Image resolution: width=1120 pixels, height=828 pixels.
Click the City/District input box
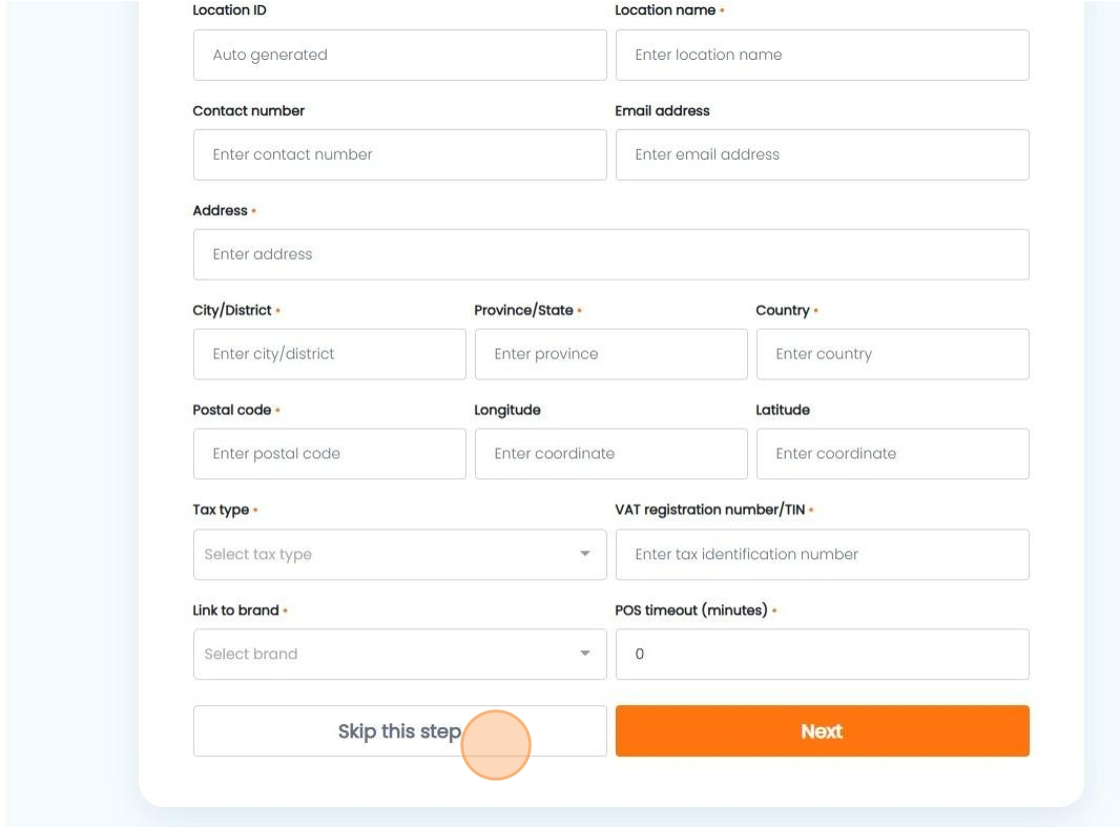[x=329, y=354]
